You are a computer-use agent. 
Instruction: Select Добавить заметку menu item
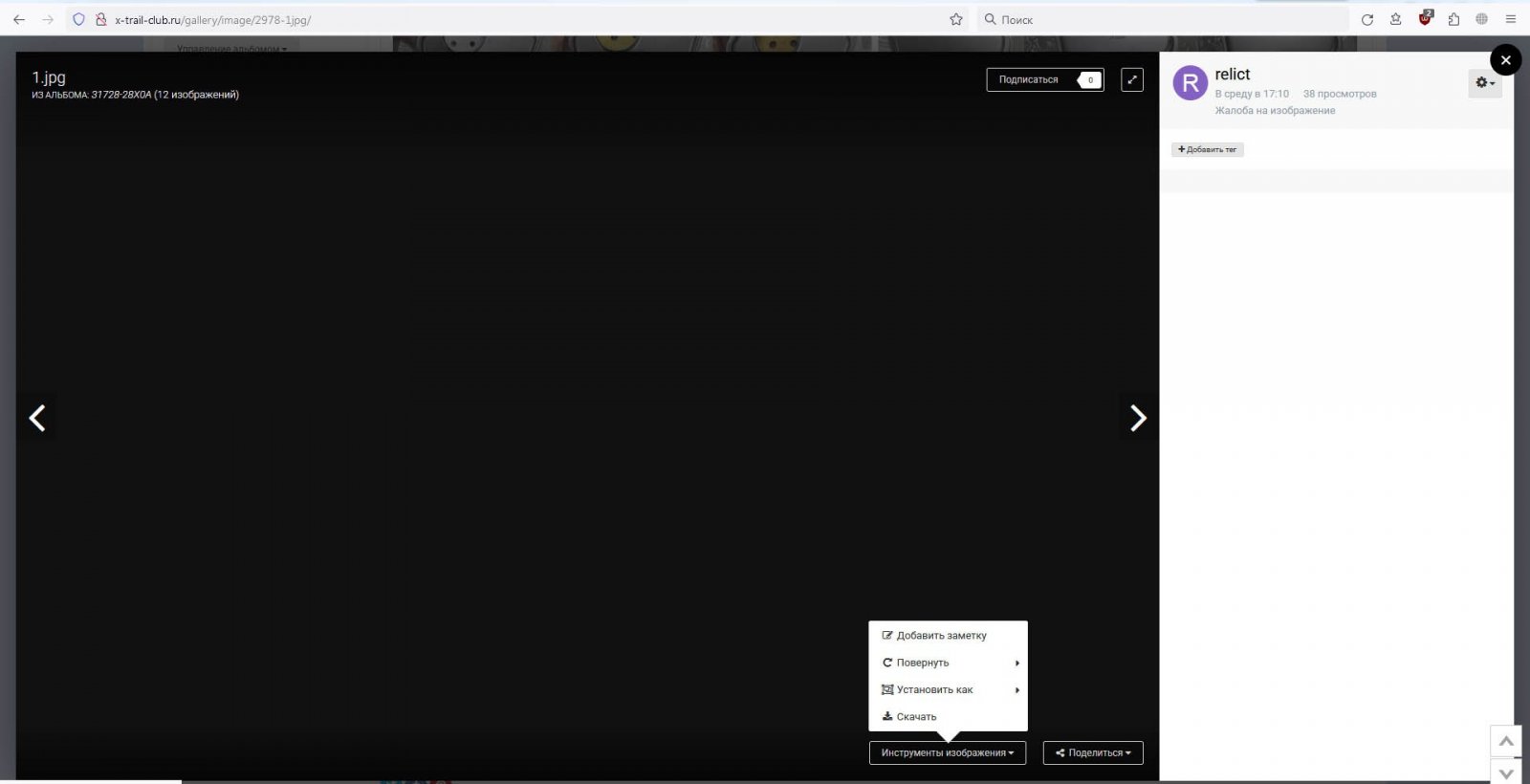[941, 636]
